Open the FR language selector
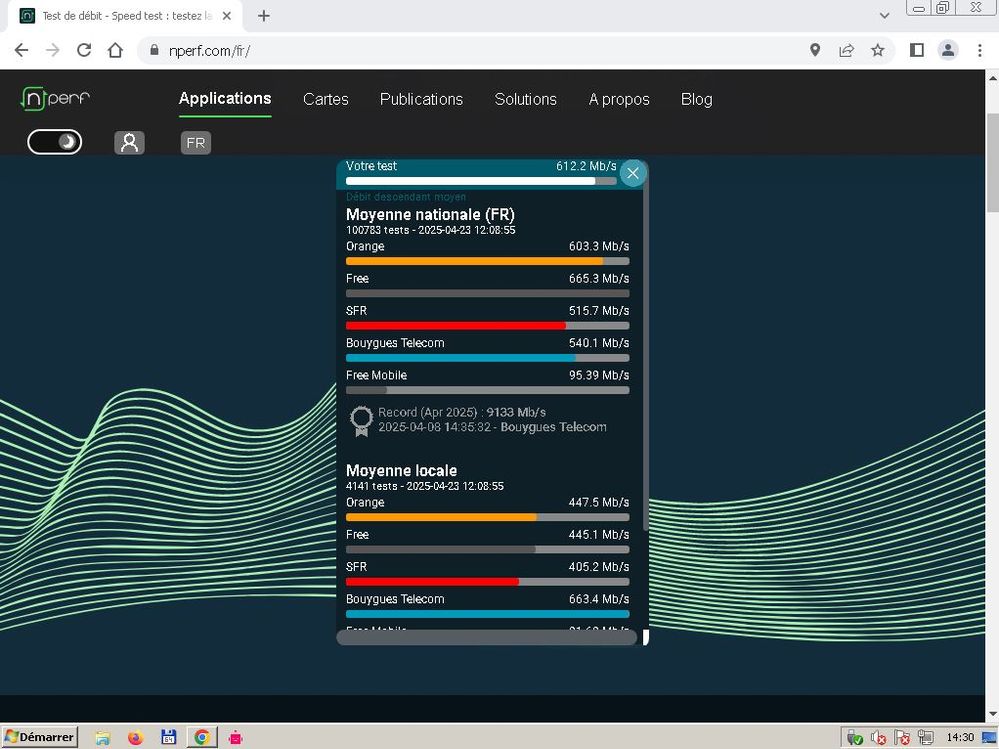Screen dimensions: 999x749 coord(196,143)
